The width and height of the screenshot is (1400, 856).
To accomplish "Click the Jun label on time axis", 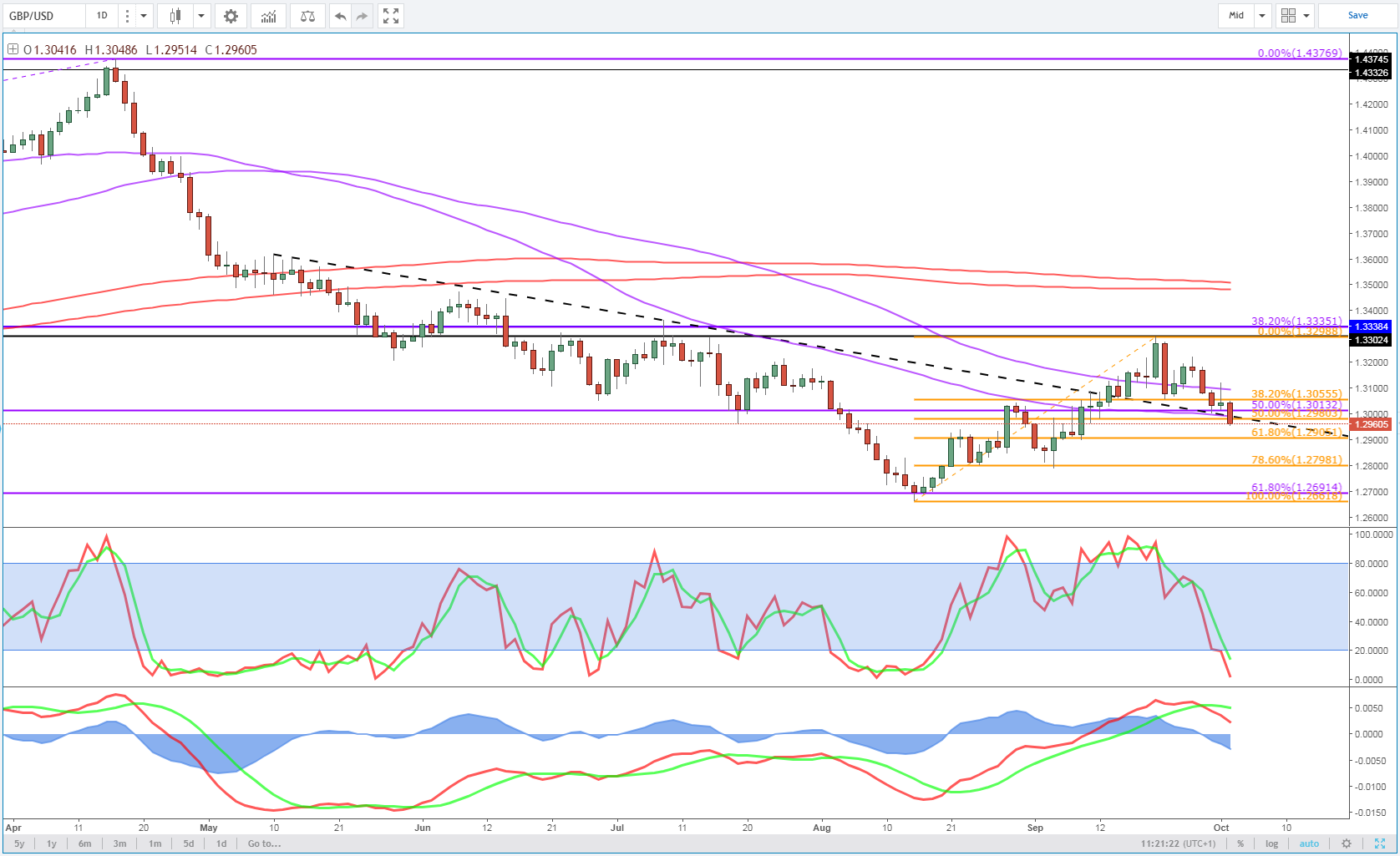I will [x=423, y=828].
